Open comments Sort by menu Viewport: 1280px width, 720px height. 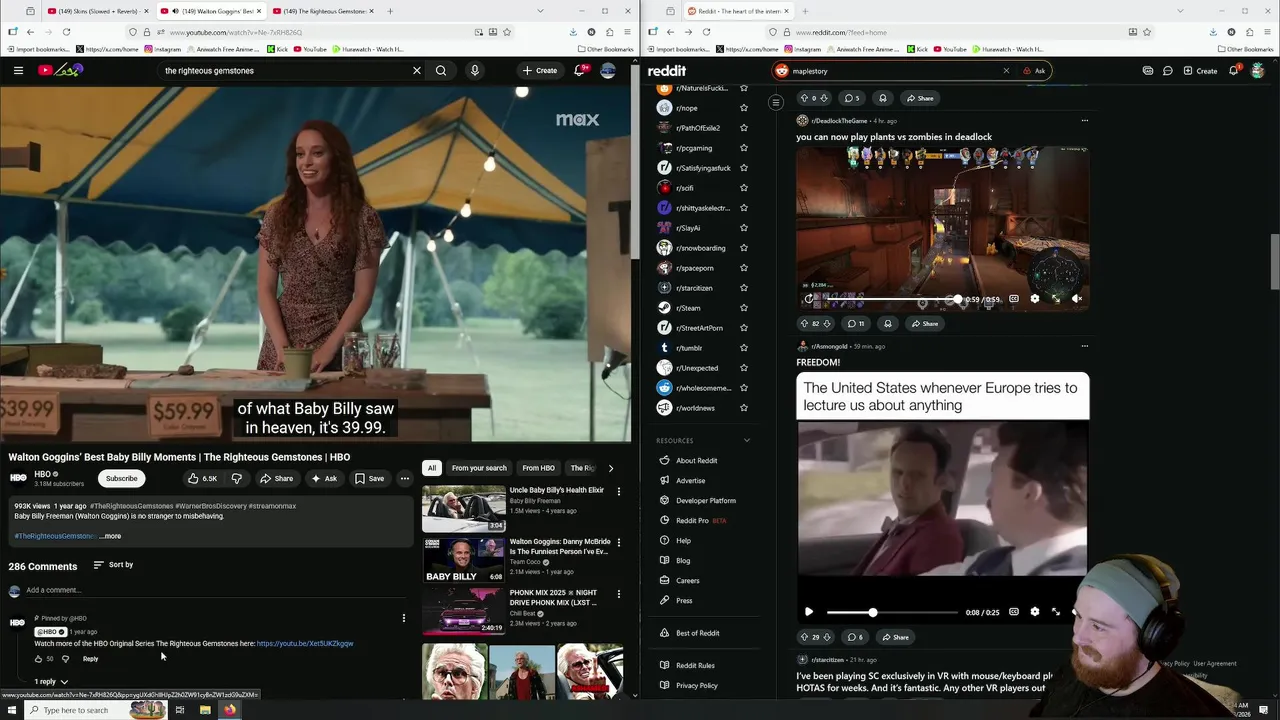tap(114, 565)
